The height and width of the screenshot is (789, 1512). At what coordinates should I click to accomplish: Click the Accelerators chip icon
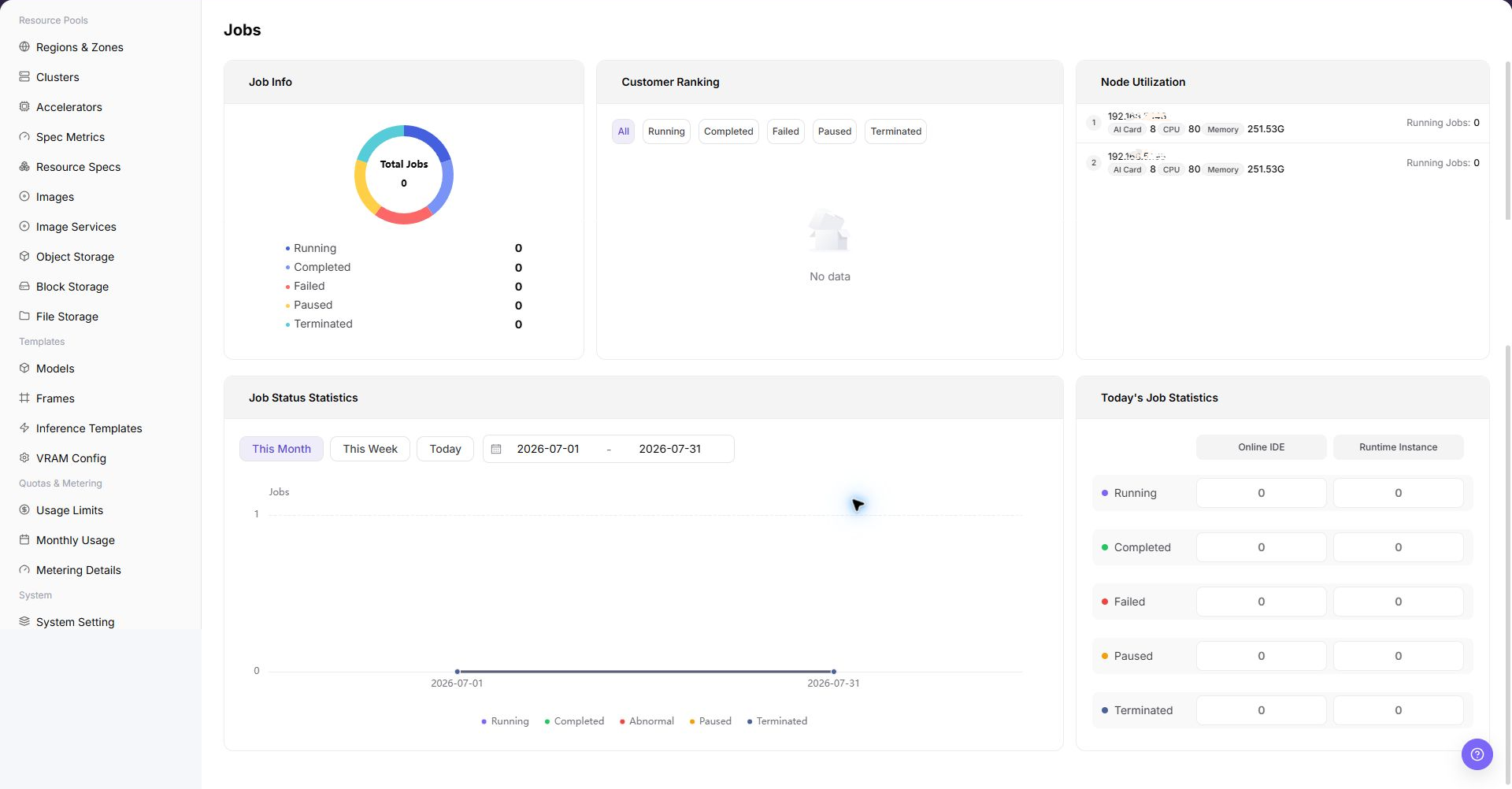pos(24,107)
